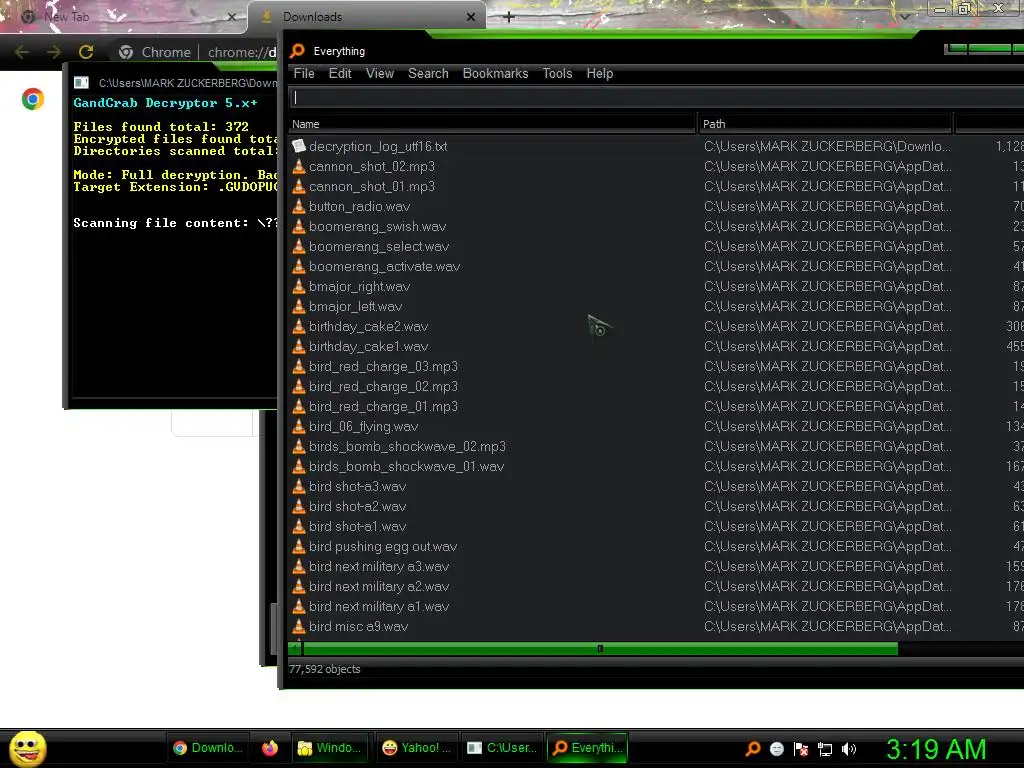Open the File menu in Everything
The image size is (1024, 768).
[x=304, y=74]
